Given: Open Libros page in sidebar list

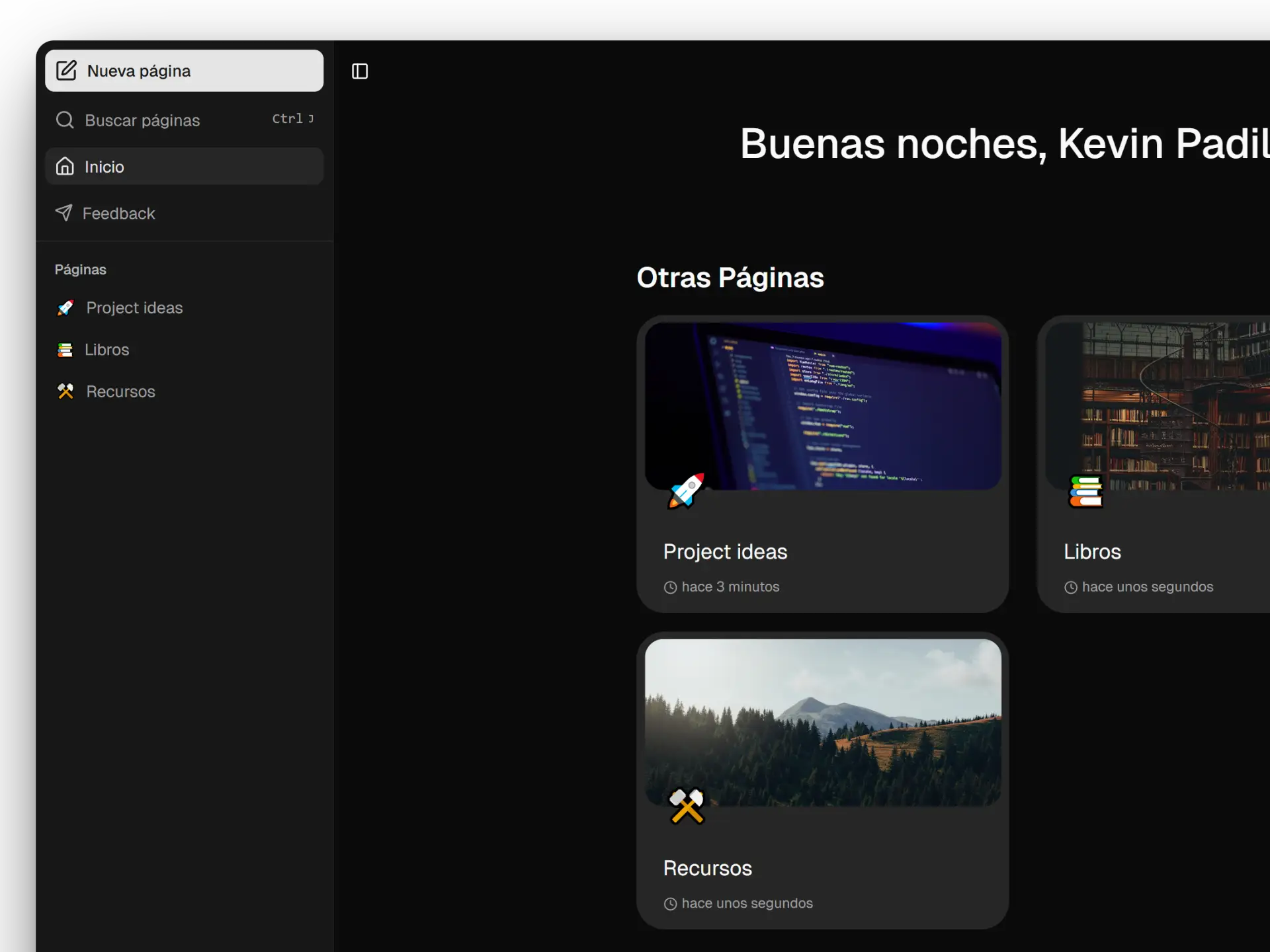Looking at the screenshot, I should [107, 350].
